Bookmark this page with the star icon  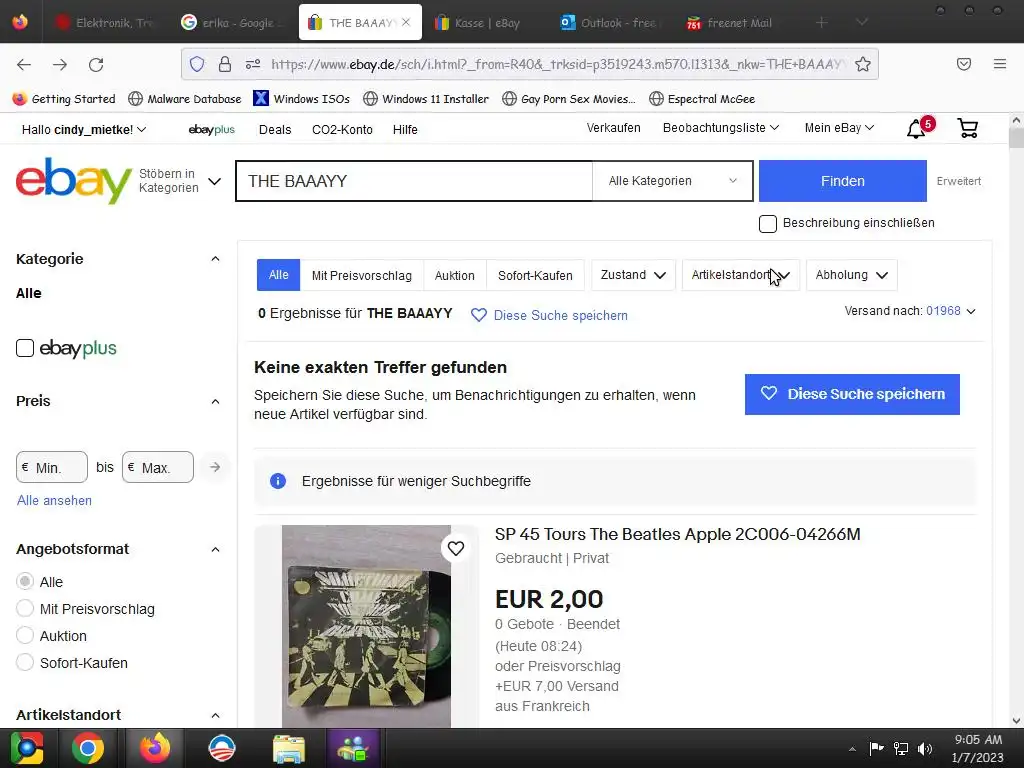pos(863,64)
